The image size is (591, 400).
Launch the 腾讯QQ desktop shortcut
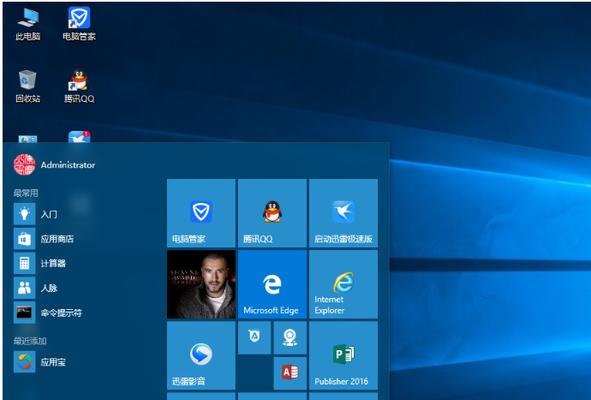79,87
